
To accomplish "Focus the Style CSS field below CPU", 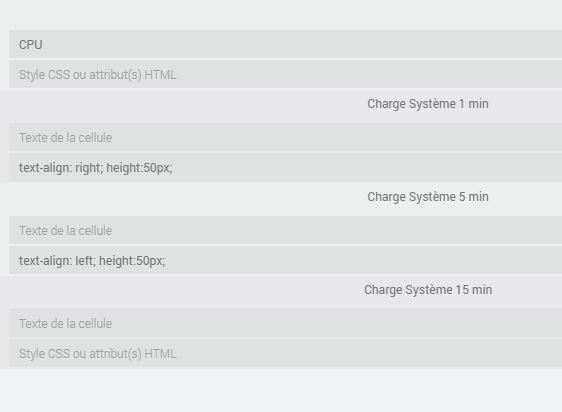I will coord(285,74).
